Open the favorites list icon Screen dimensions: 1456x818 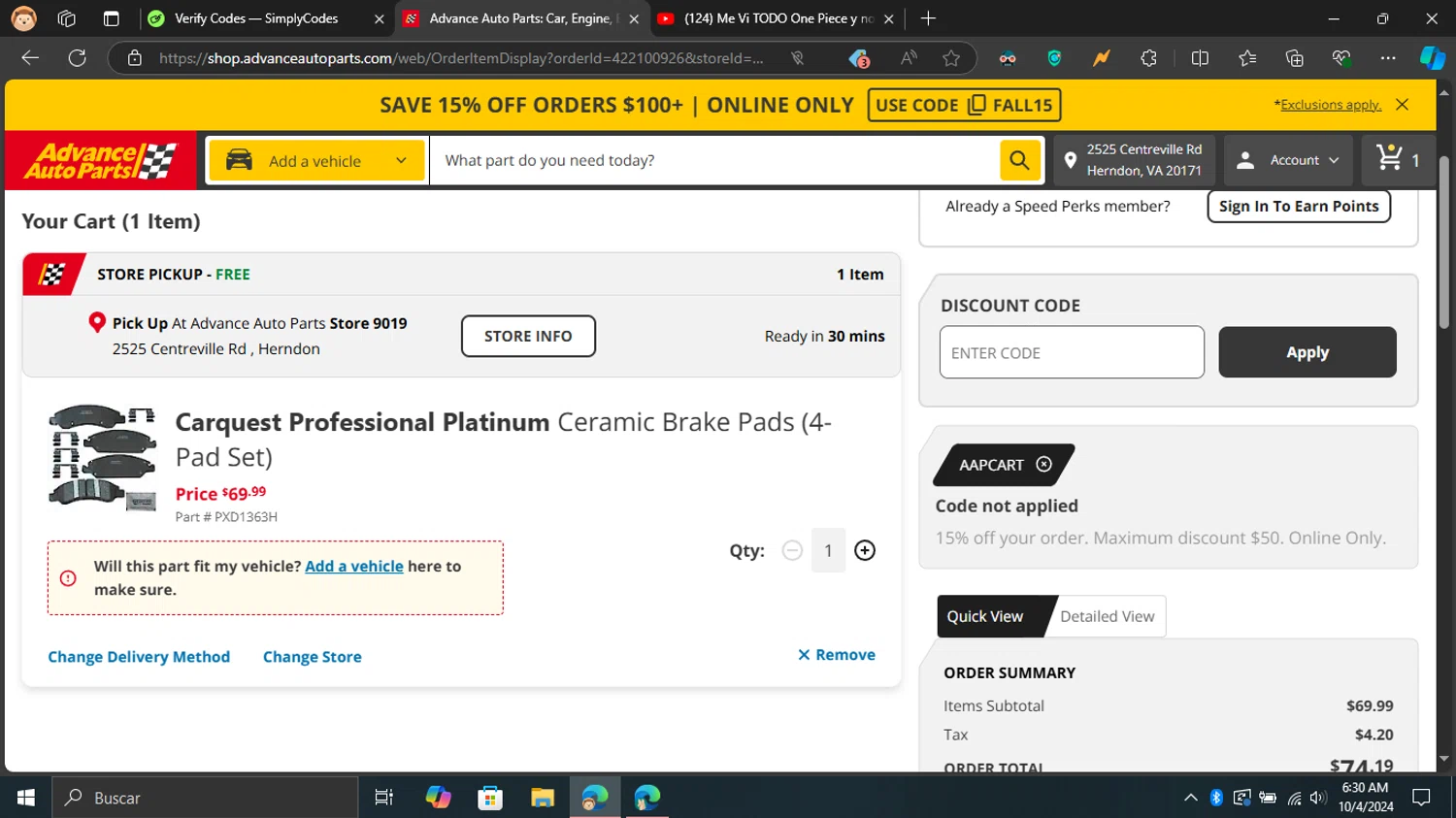pyautogui.click(x=1247, y=58)
